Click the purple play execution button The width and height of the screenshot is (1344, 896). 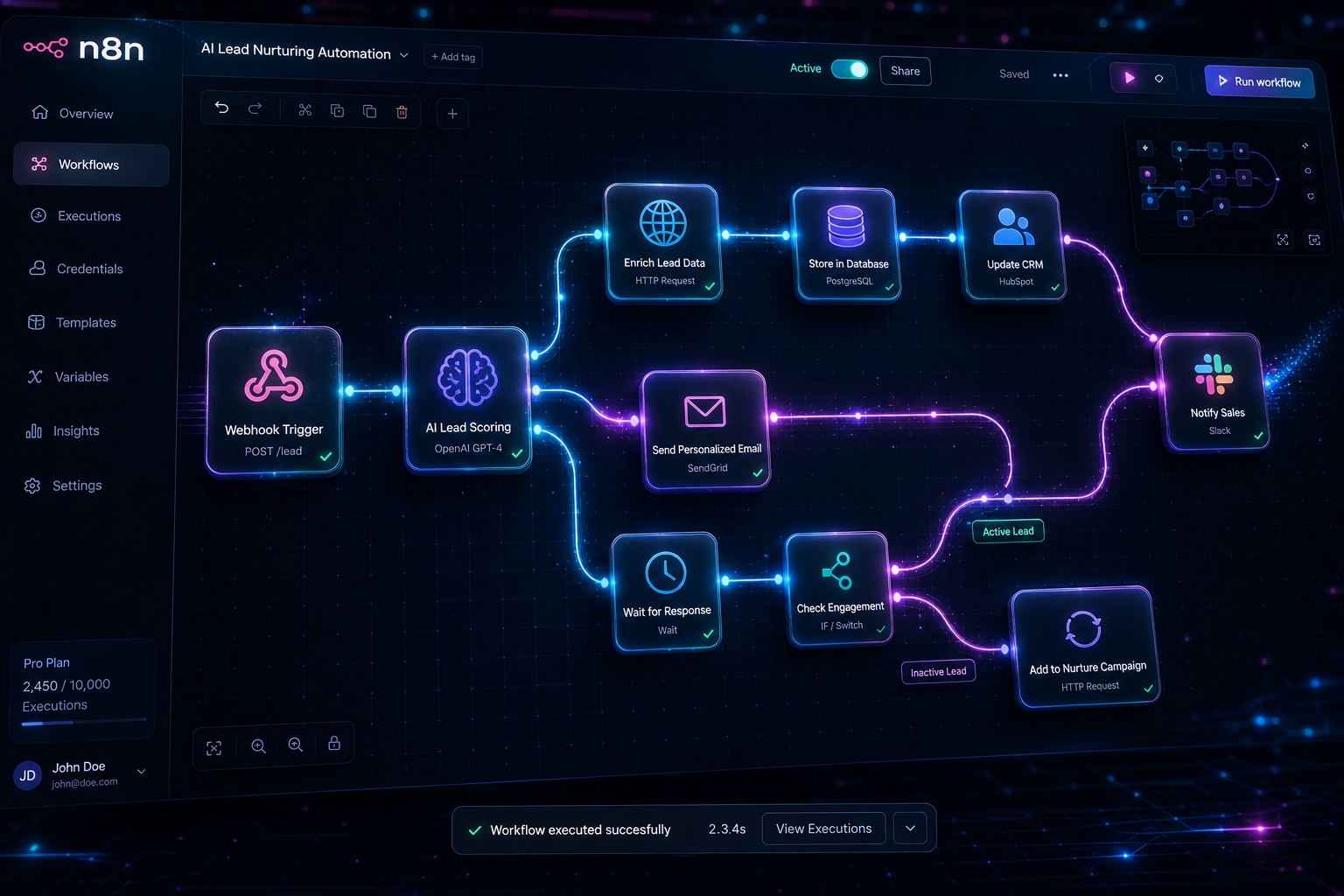pyautogui.click(x=1130, y=78)
